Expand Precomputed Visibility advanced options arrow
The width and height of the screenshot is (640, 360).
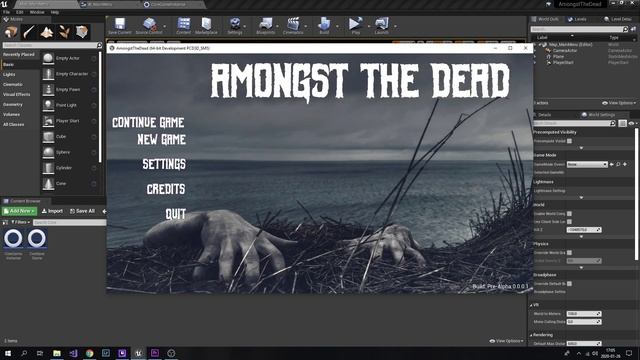point(581,148)
